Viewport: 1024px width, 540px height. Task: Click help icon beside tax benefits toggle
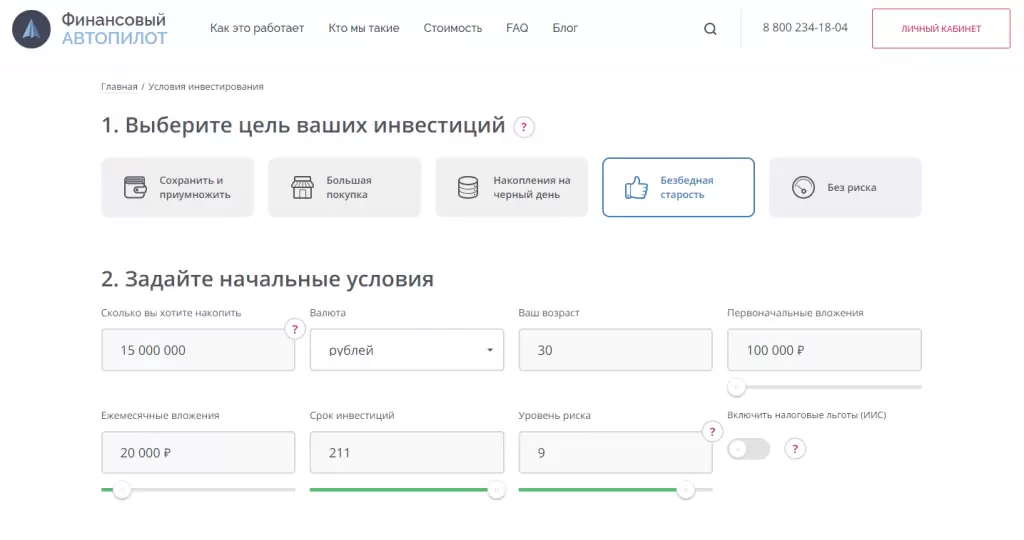795,449
